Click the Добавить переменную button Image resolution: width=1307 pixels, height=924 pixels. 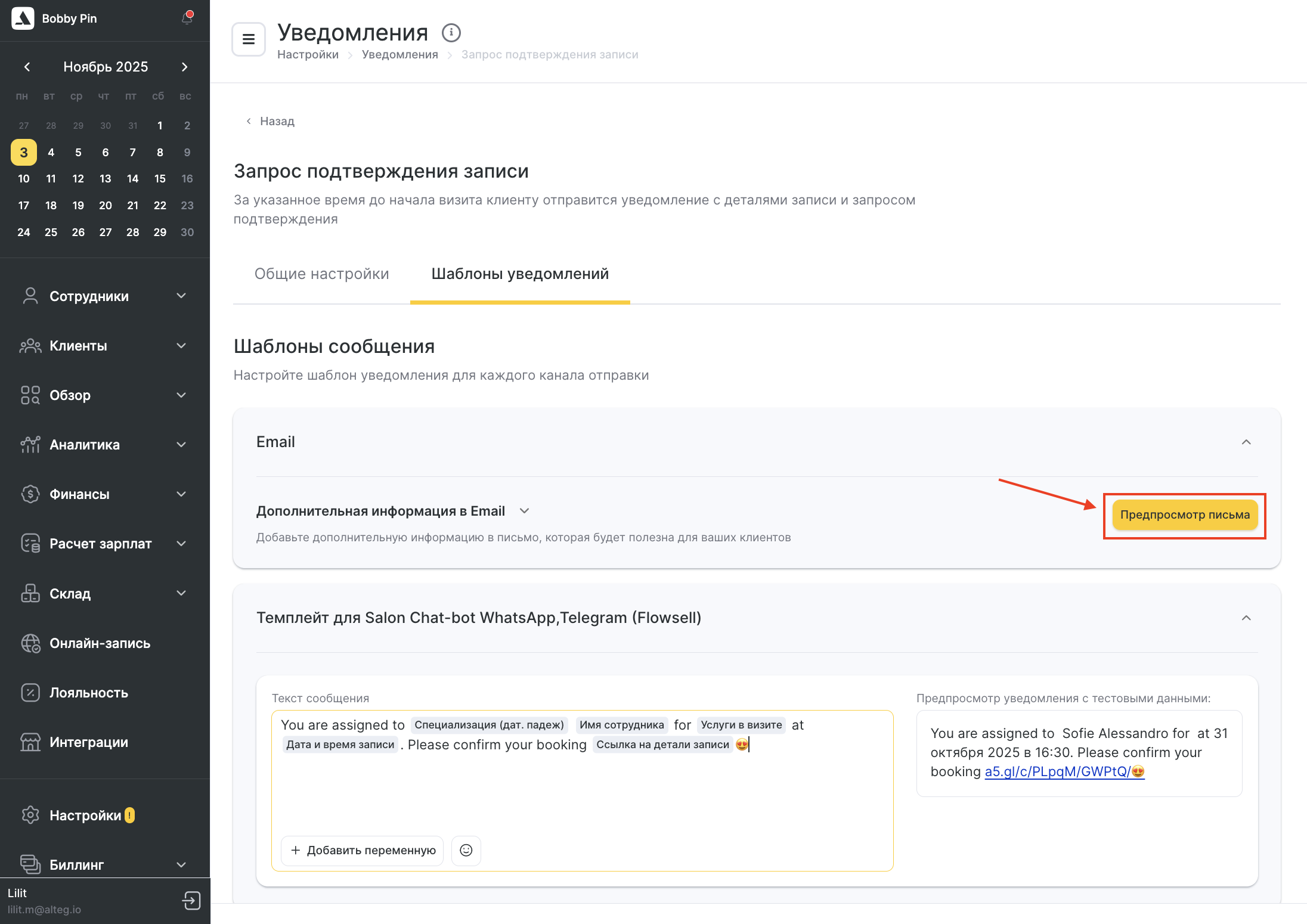363,850
